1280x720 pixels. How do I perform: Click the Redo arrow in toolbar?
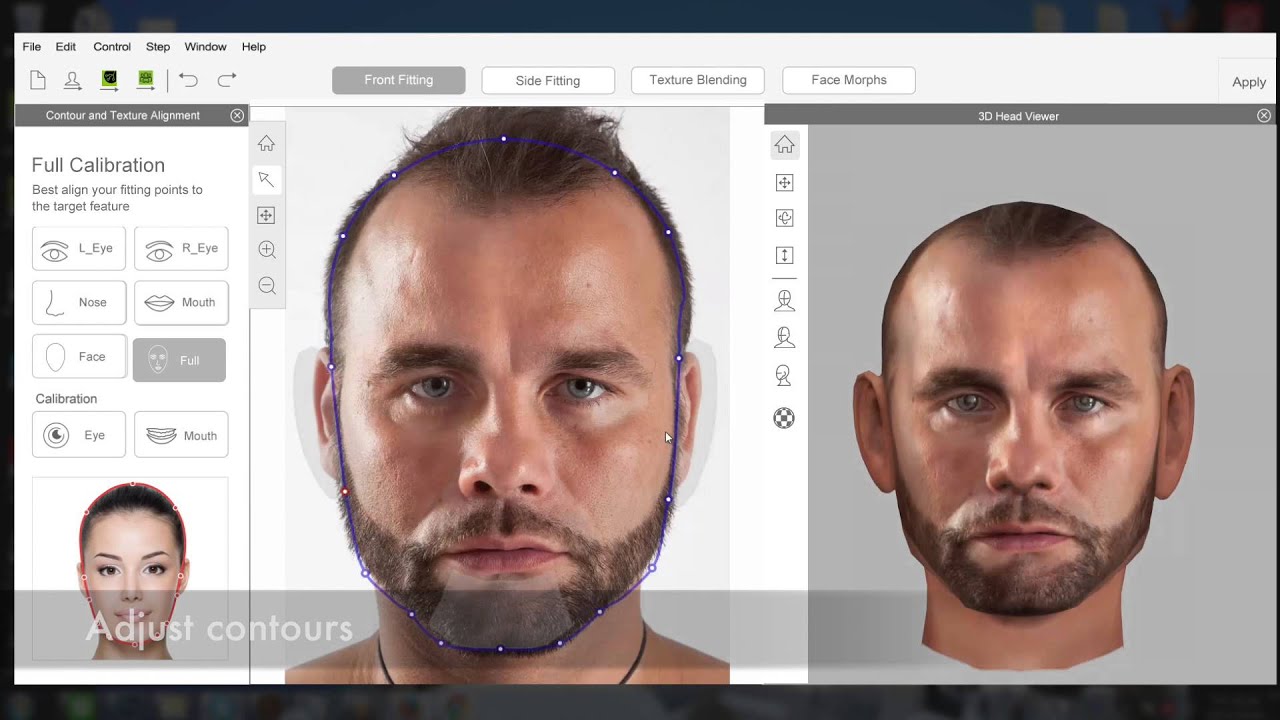click(227, 80)
